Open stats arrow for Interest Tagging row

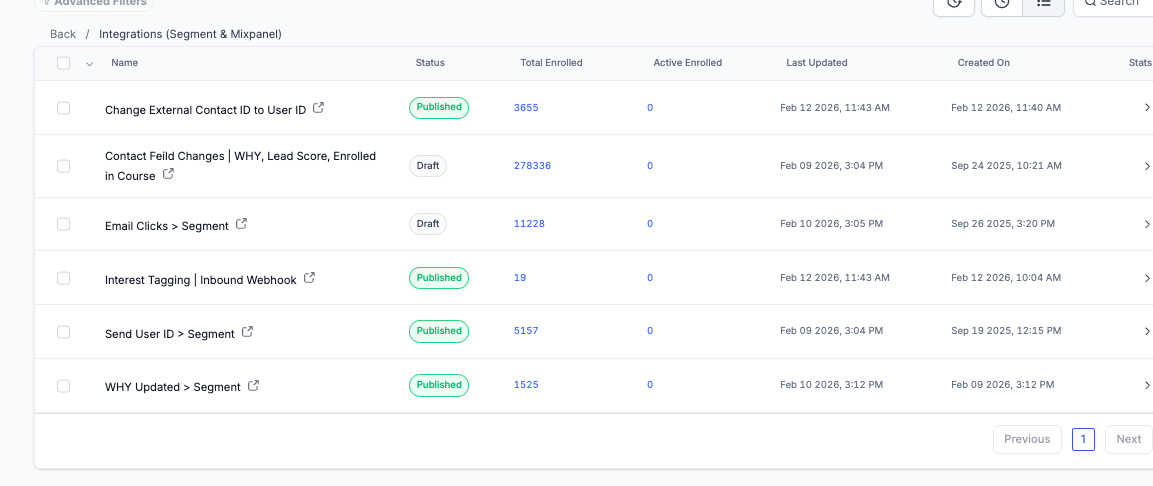click(1147, 278)
